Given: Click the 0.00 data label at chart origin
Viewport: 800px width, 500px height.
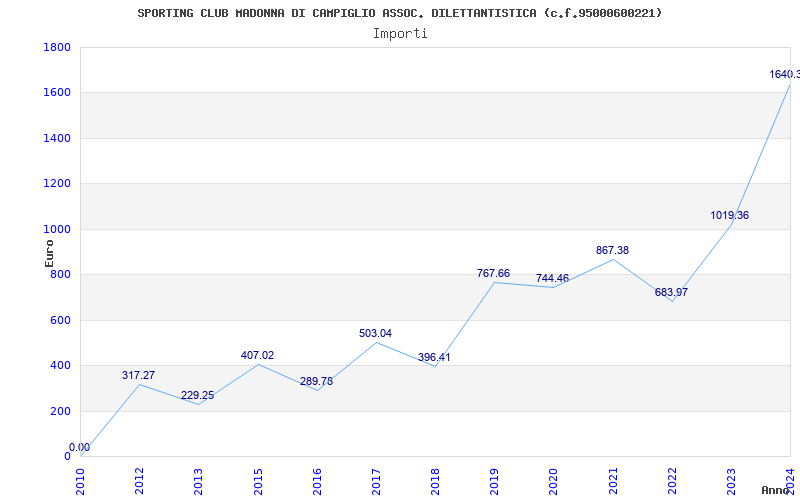Looking at the screenshot, I should (79, 447).
